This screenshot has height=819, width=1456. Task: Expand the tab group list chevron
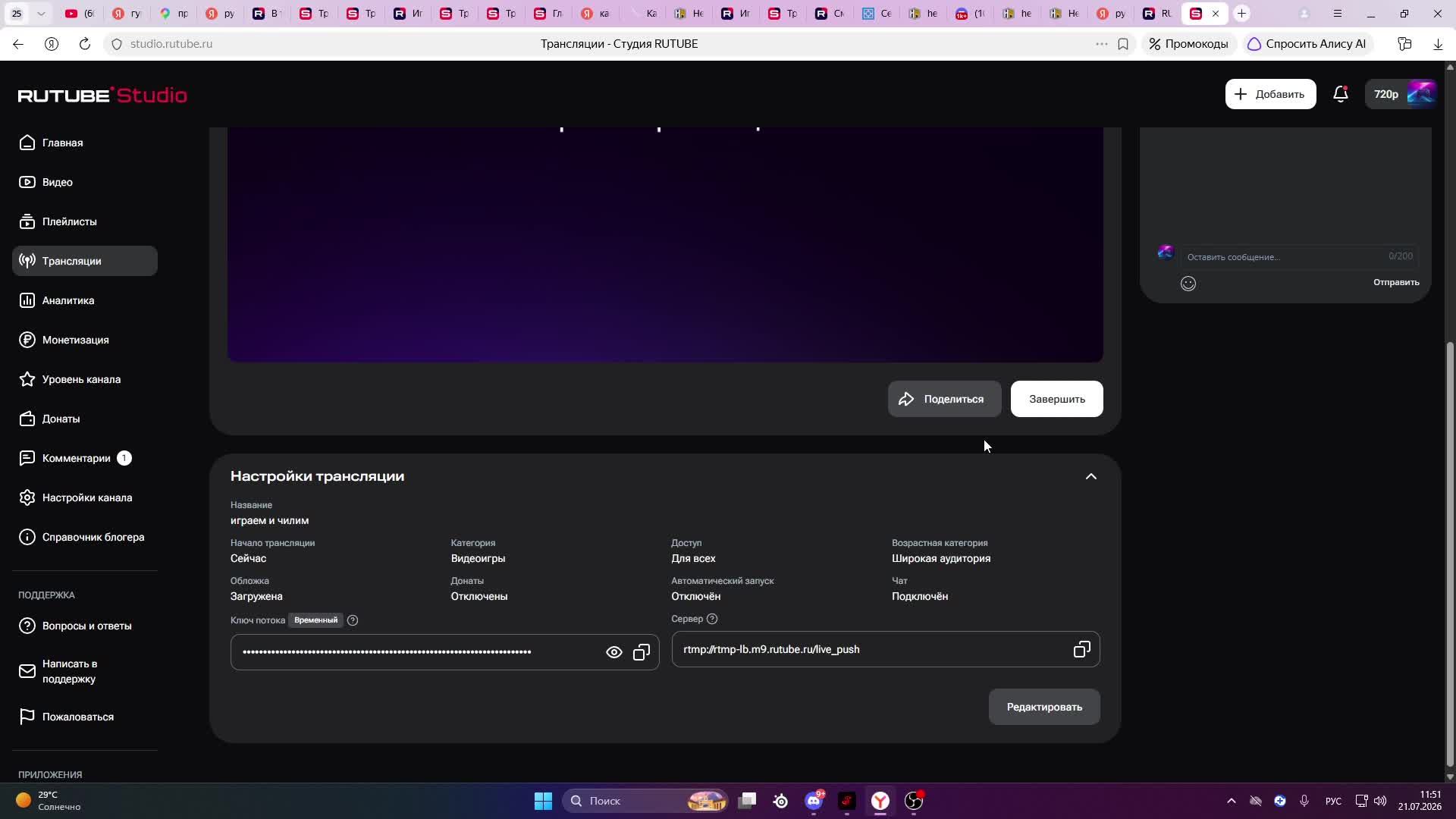coord(41,14)
